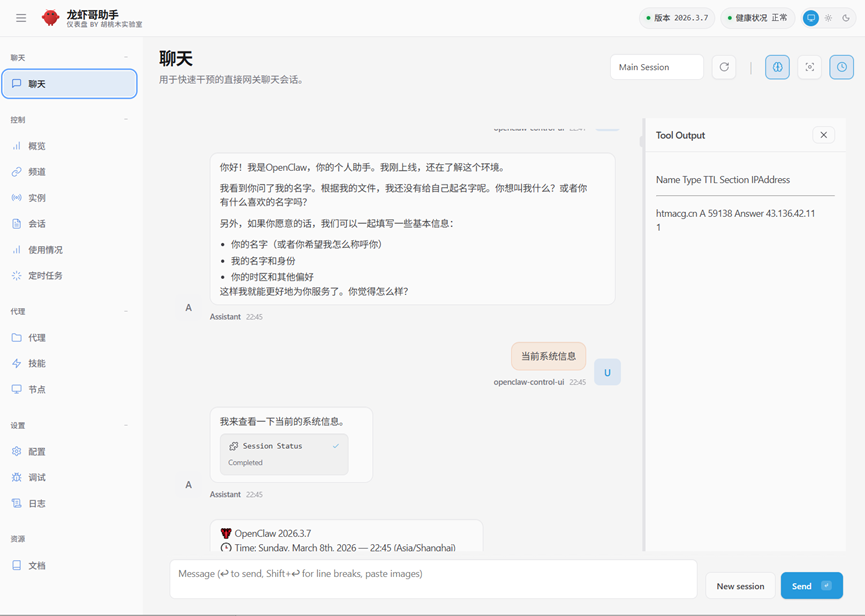Collapse the 代理 sidebar section
This screenshot has width=865, height=616.
[x=126, y=312]
